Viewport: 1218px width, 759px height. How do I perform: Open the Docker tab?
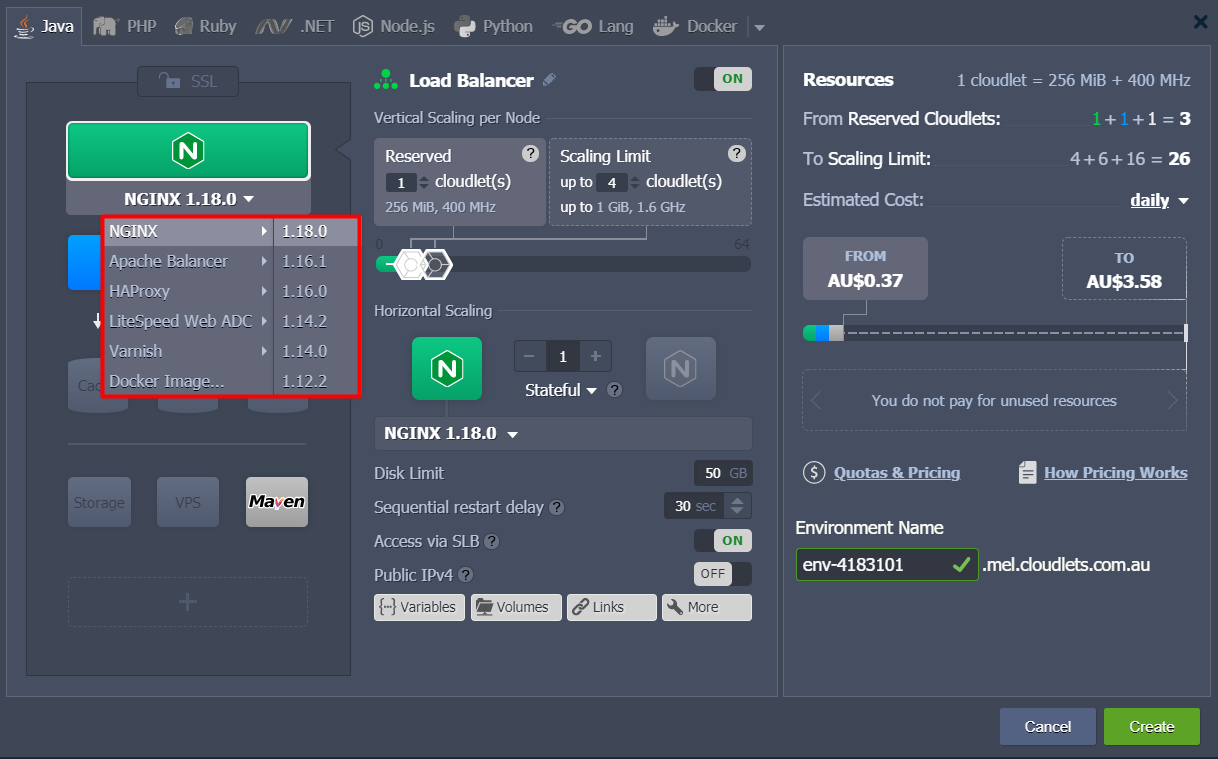(x=695, y=26)
